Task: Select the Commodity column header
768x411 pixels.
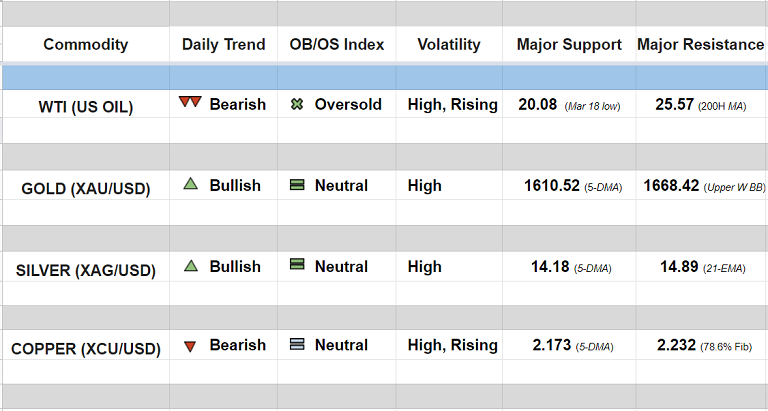Action: click(x=86, y=44)
